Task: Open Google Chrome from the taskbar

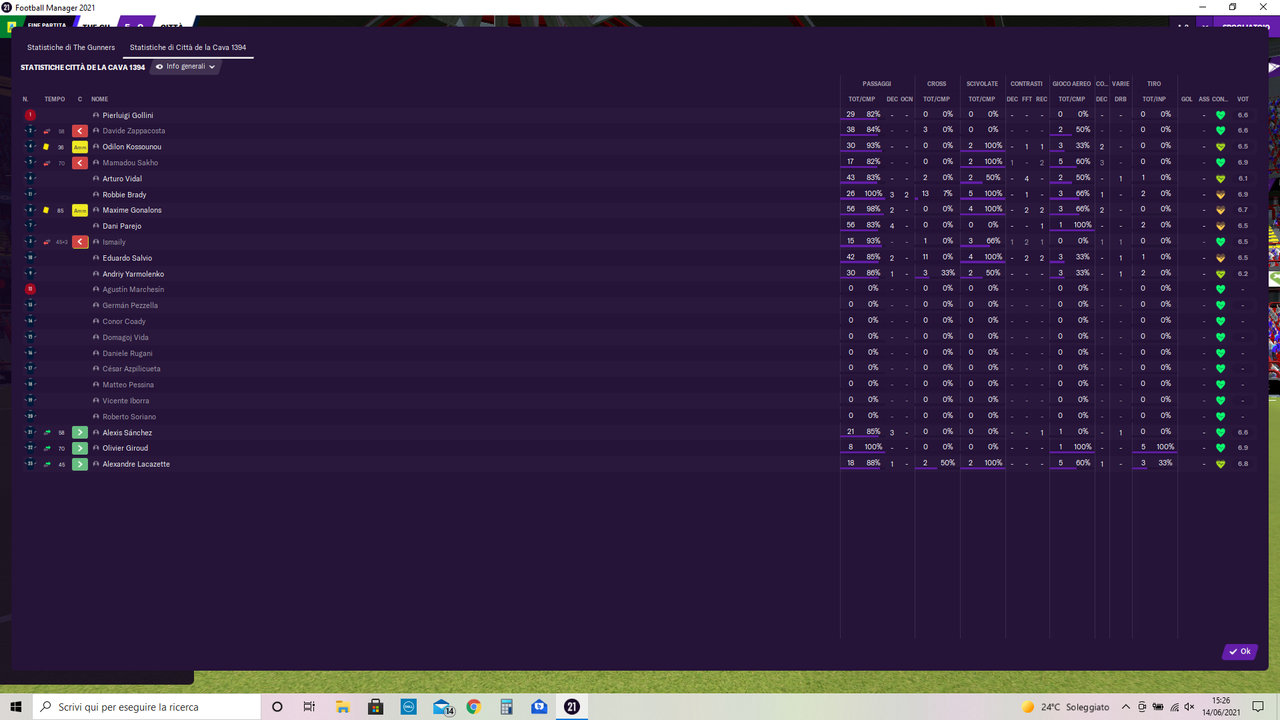Action: 473,707
